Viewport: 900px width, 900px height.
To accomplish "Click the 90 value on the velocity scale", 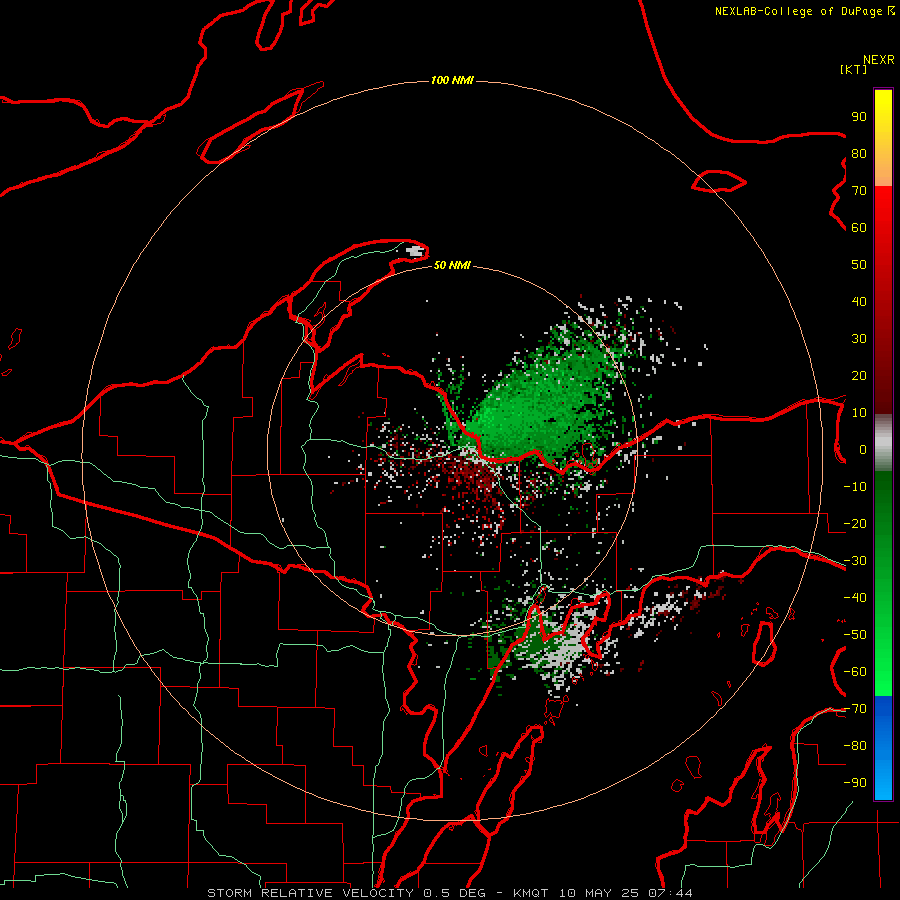I will pyautogui.click(x=859, y=117).
